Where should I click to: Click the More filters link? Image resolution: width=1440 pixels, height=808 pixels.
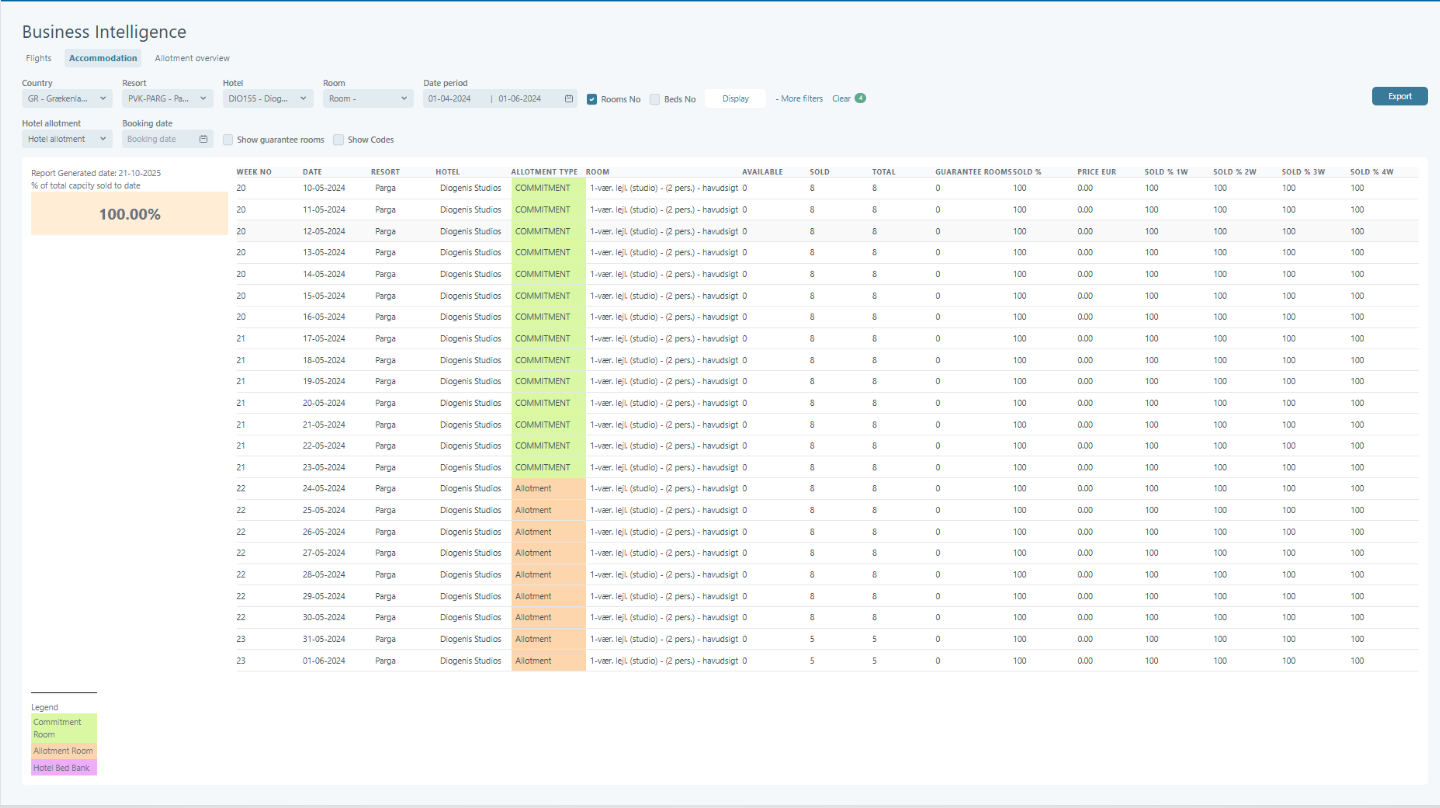pos(800,99)
